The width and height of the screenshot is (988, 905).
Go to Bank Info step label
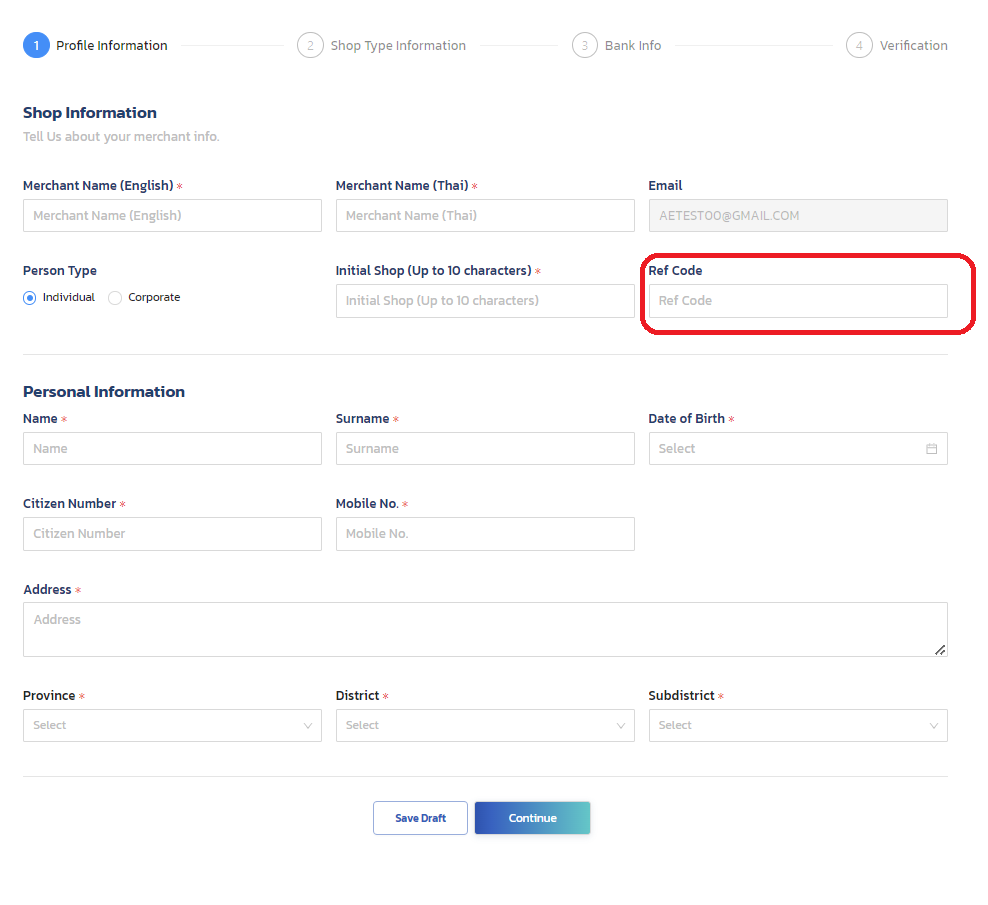pyautogui.click(x=633, y=45)
